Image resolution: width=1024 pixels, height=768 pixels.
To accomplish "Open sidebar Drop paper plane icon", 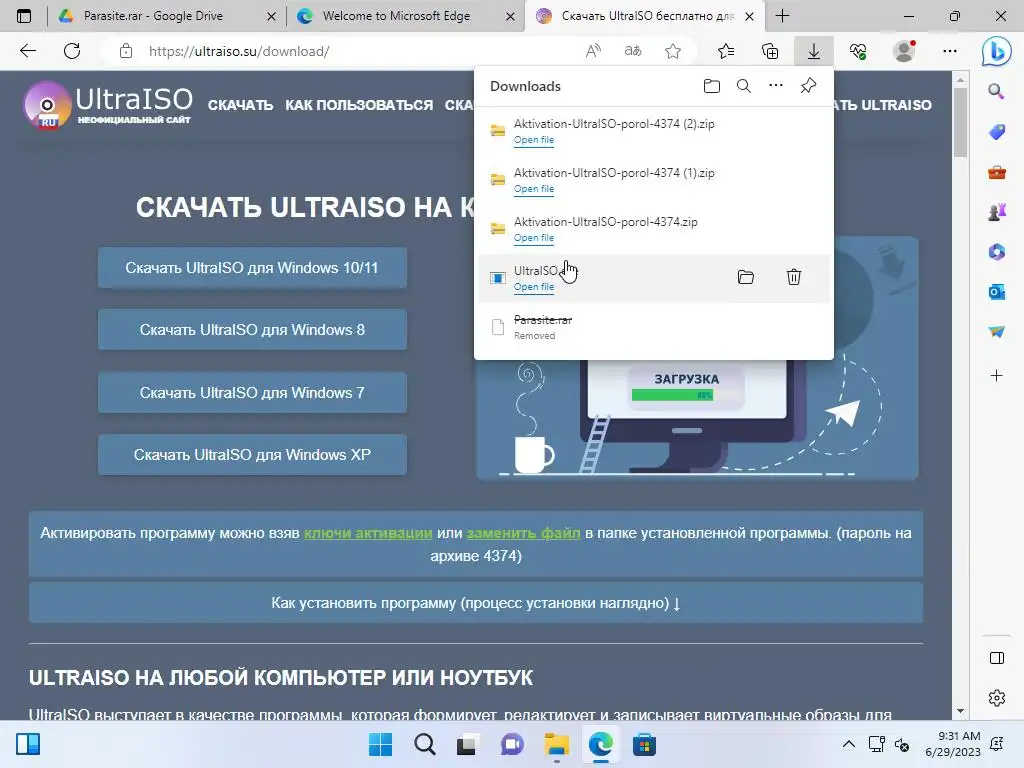I will [996, 332].
